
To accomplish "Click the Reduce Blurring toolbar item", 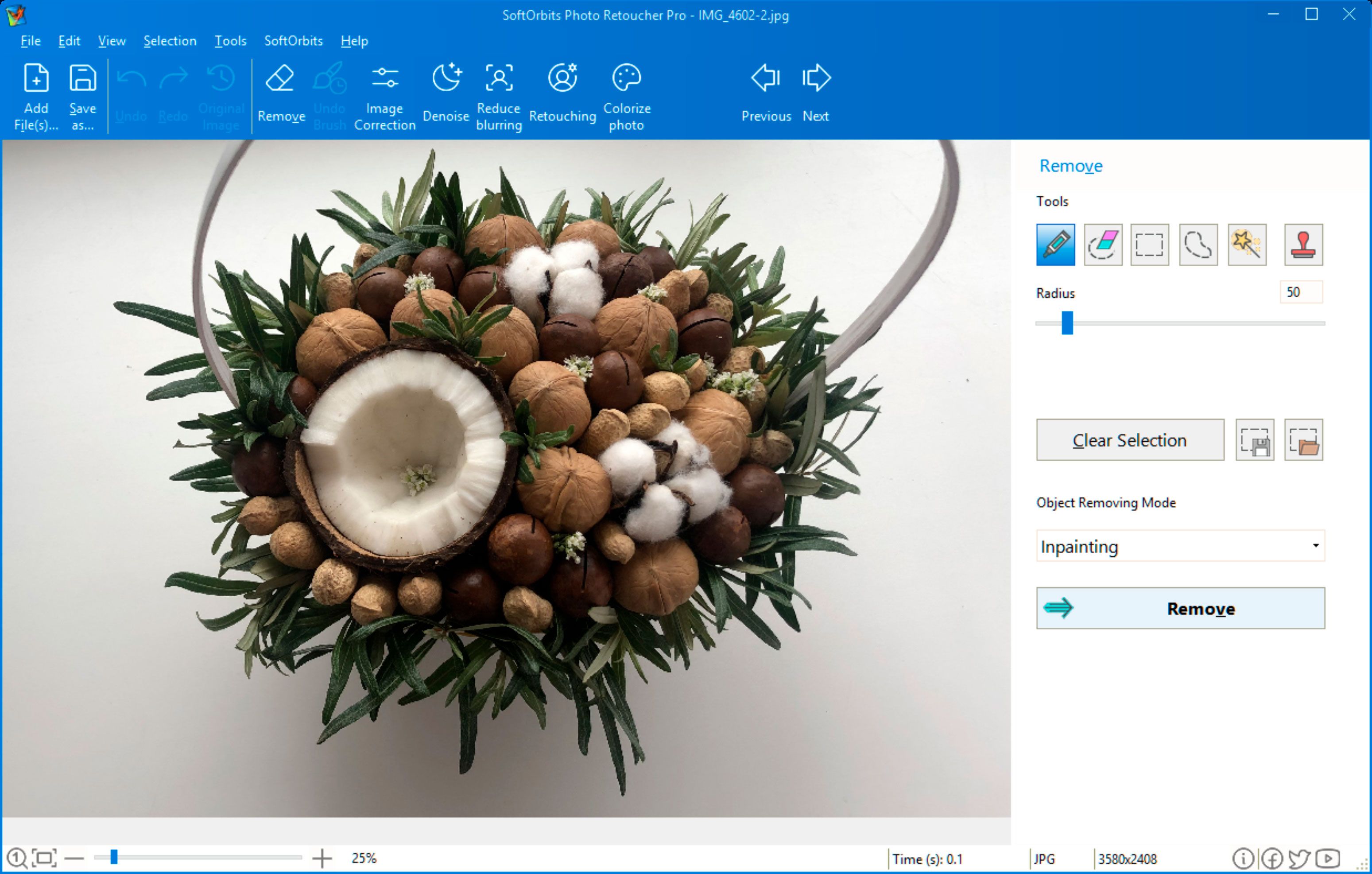I will click(x=497, y=94).
